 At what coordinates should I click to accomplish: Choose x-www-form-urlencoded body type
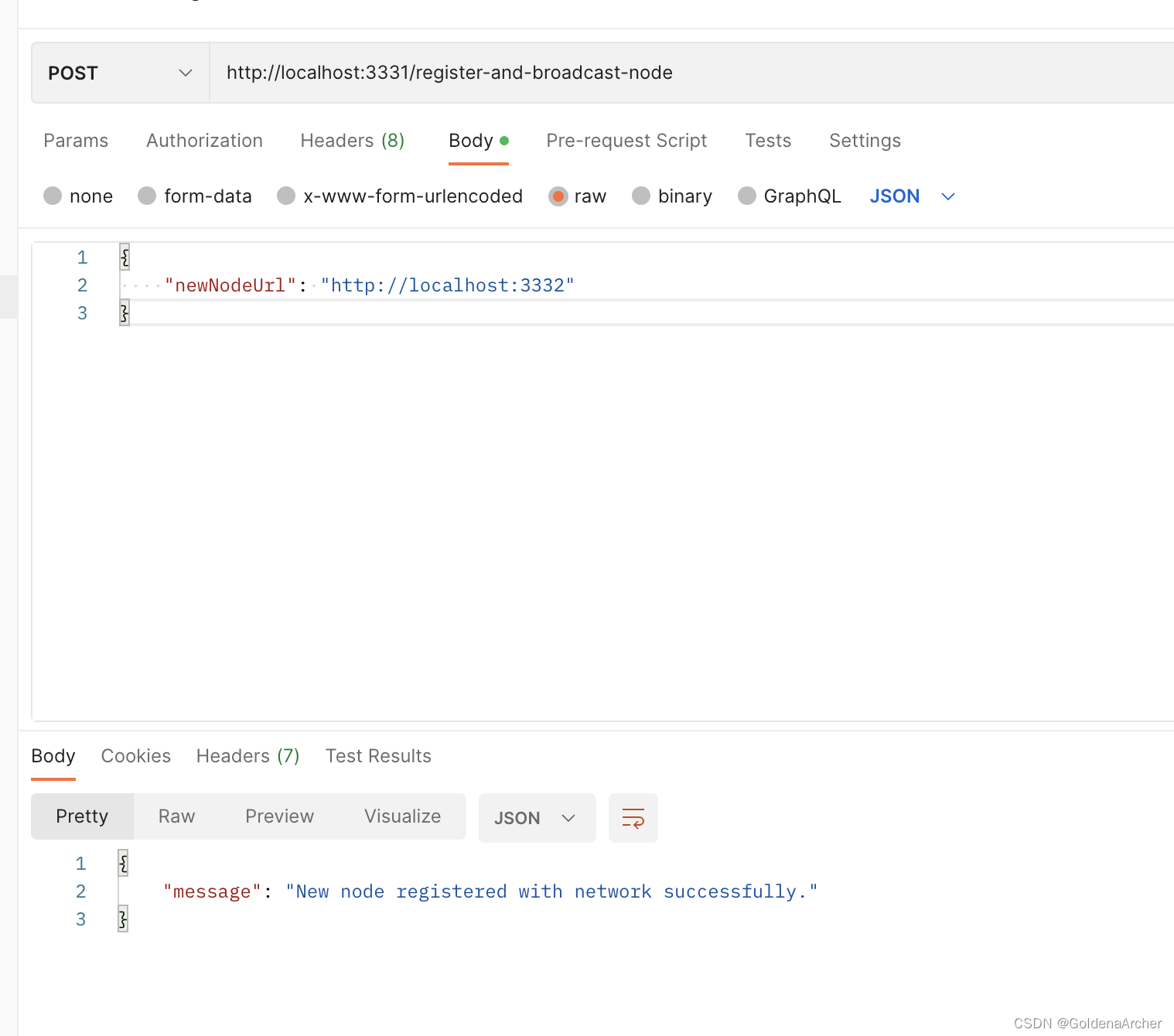[400, 196]
